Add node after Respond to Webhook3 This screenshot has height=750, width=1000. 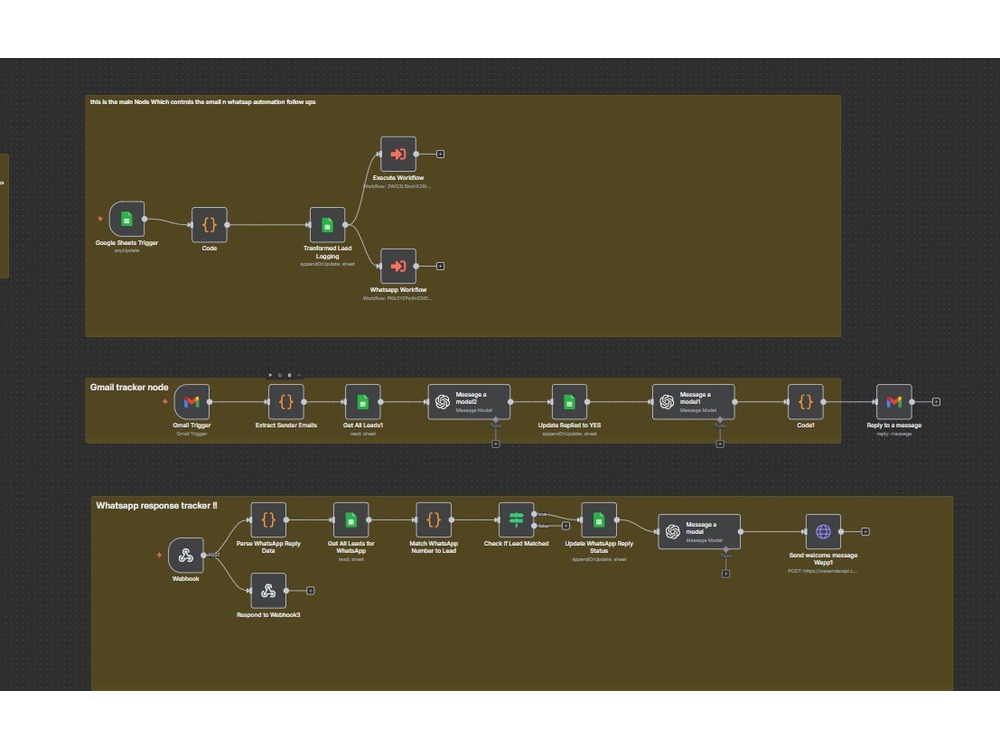tap(310, 591)
